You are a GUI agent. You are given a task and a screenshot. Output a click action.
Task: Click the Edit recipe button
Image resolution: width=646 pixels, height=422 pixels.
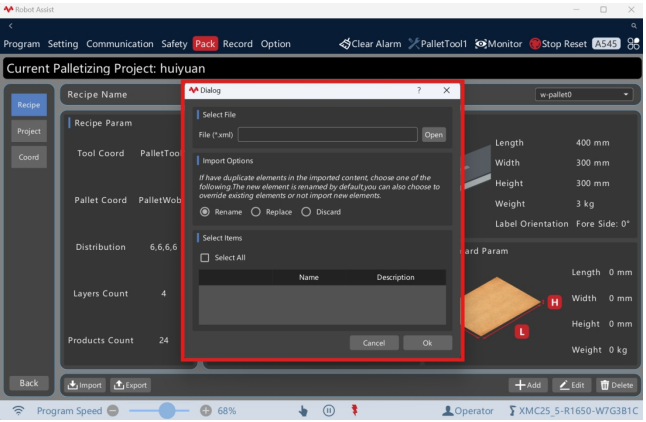point(572,385)
